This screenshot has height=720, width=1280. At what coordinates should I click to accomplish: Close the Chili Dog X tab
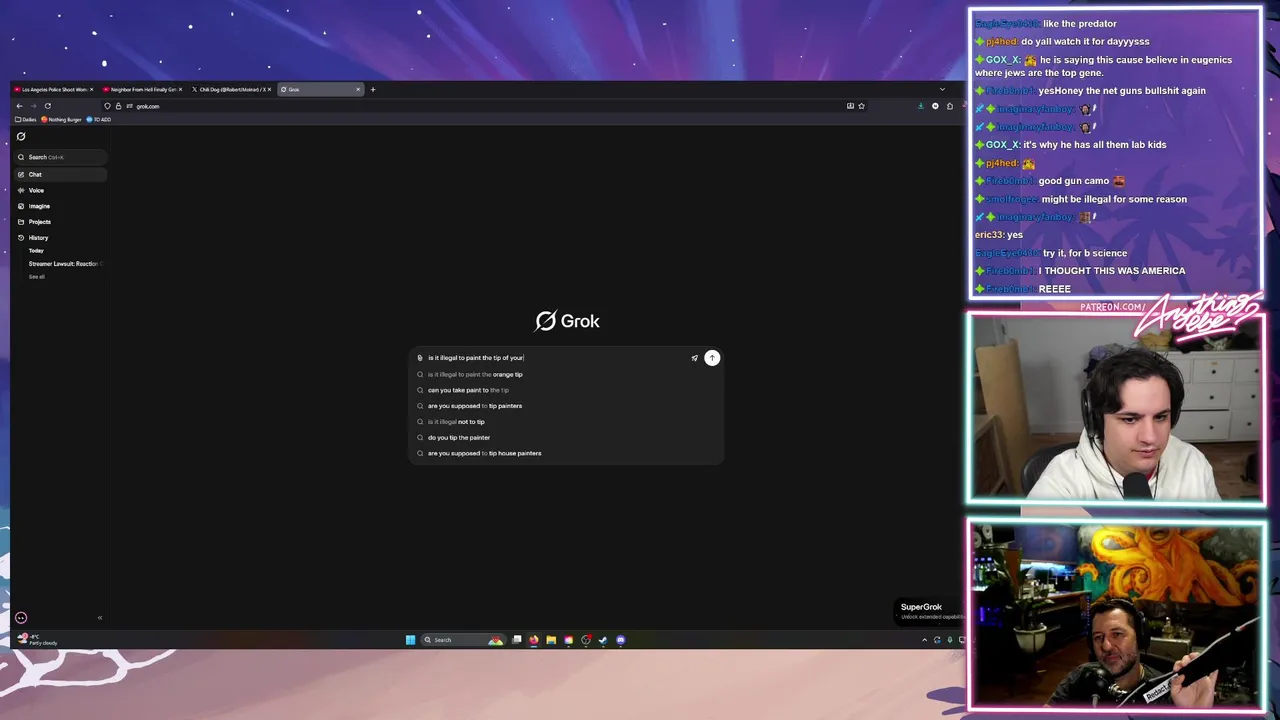[x=269, y=90]
